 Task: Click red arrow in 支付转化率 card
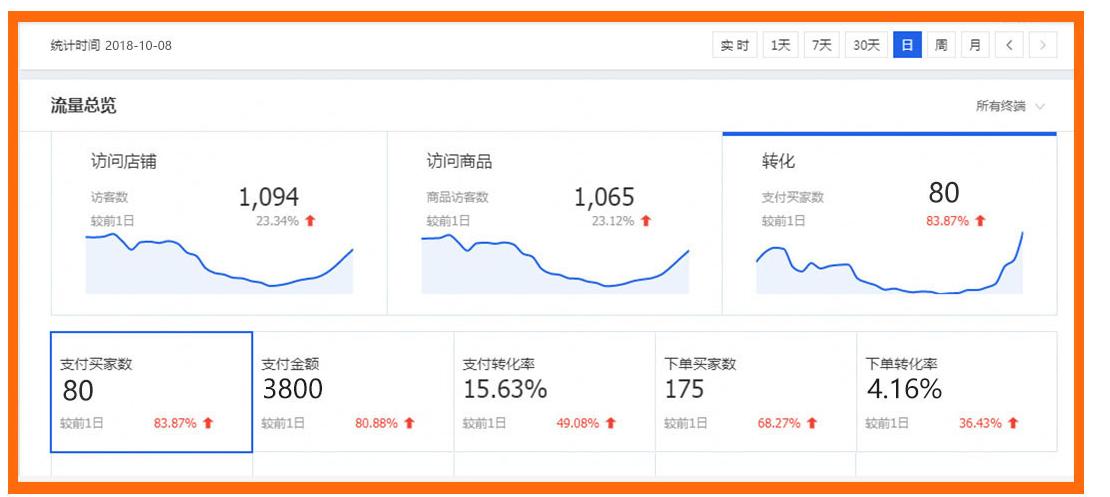pos(610,423)
